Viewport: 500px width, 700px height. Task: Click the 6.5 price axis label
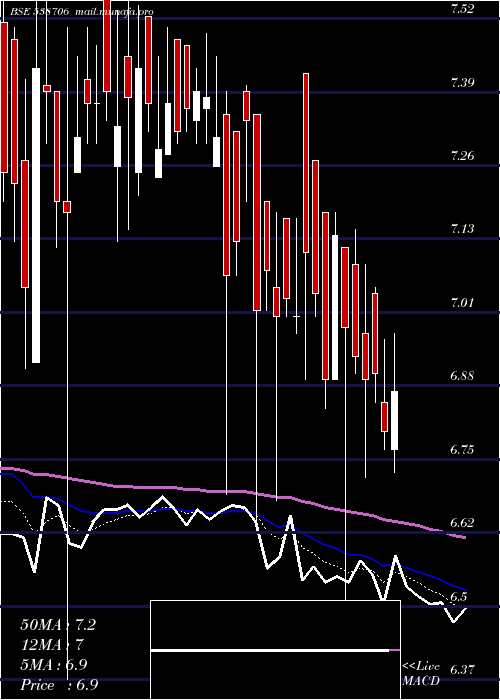(458, 596)
